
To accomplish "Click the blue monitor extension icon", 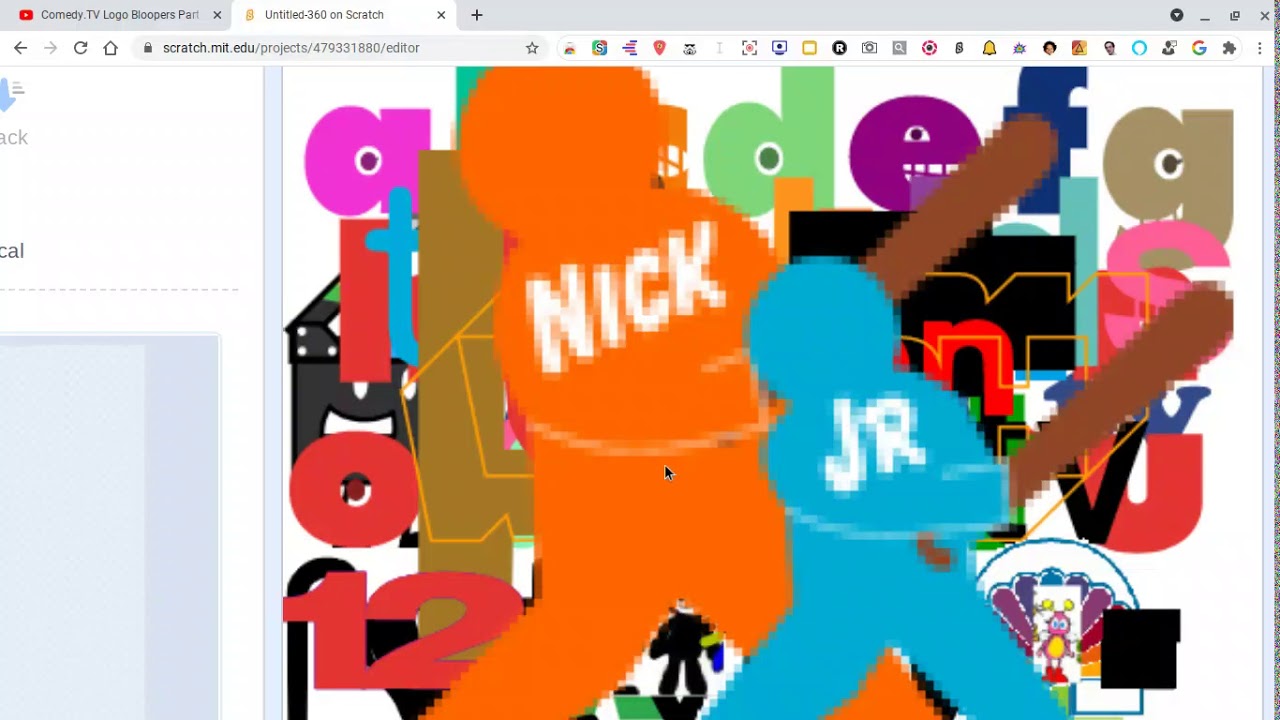I will pos(779,48).
